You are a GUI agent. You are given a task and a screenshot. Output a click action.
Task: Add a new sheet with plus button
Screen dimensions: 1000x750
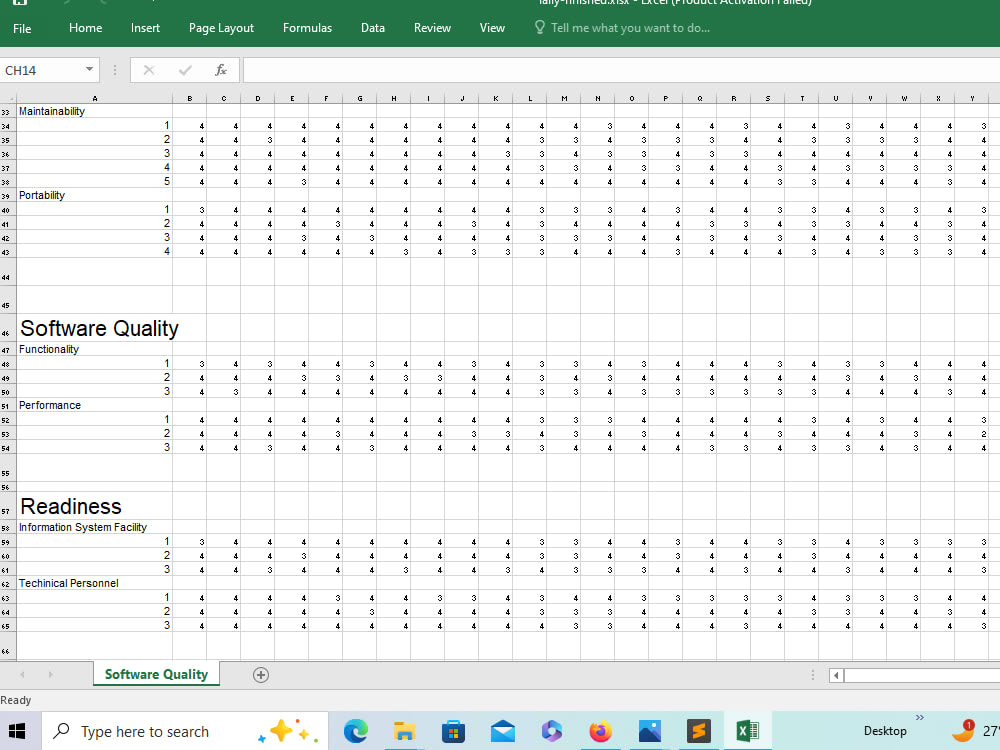tap(261, 675)
